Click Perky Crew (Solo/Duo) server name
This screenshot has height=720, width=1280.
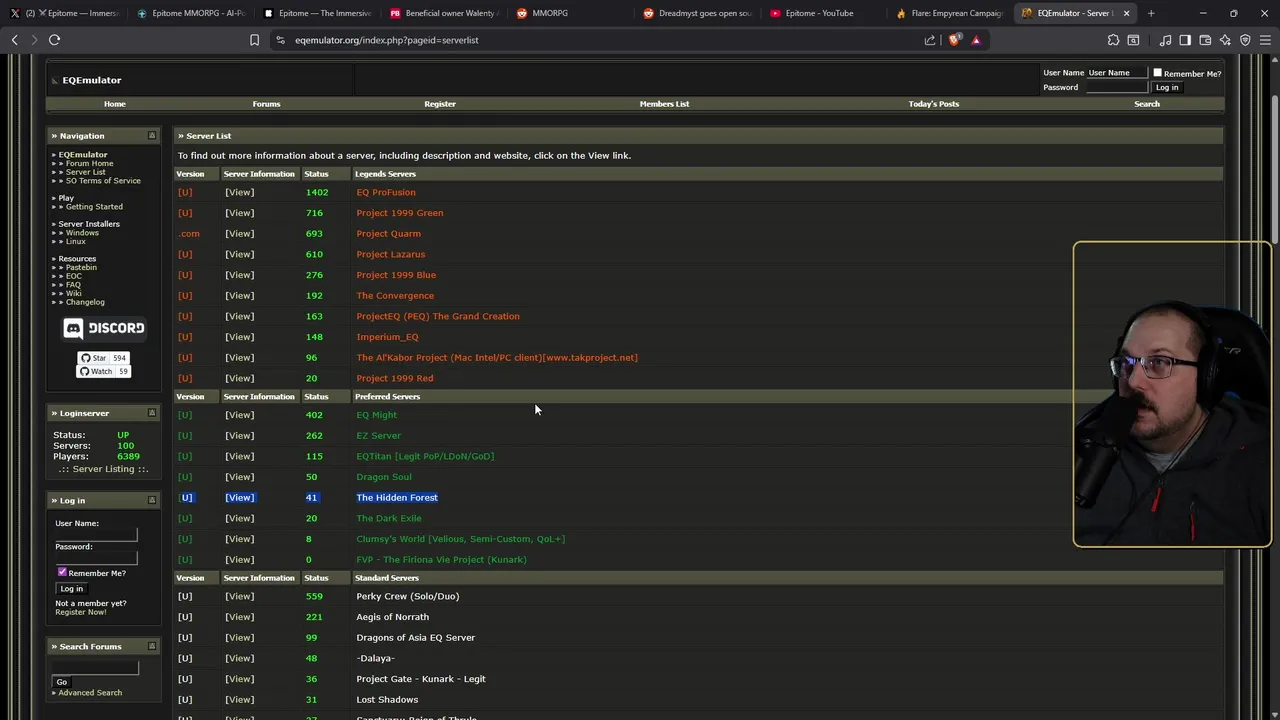tap(408, 596)
